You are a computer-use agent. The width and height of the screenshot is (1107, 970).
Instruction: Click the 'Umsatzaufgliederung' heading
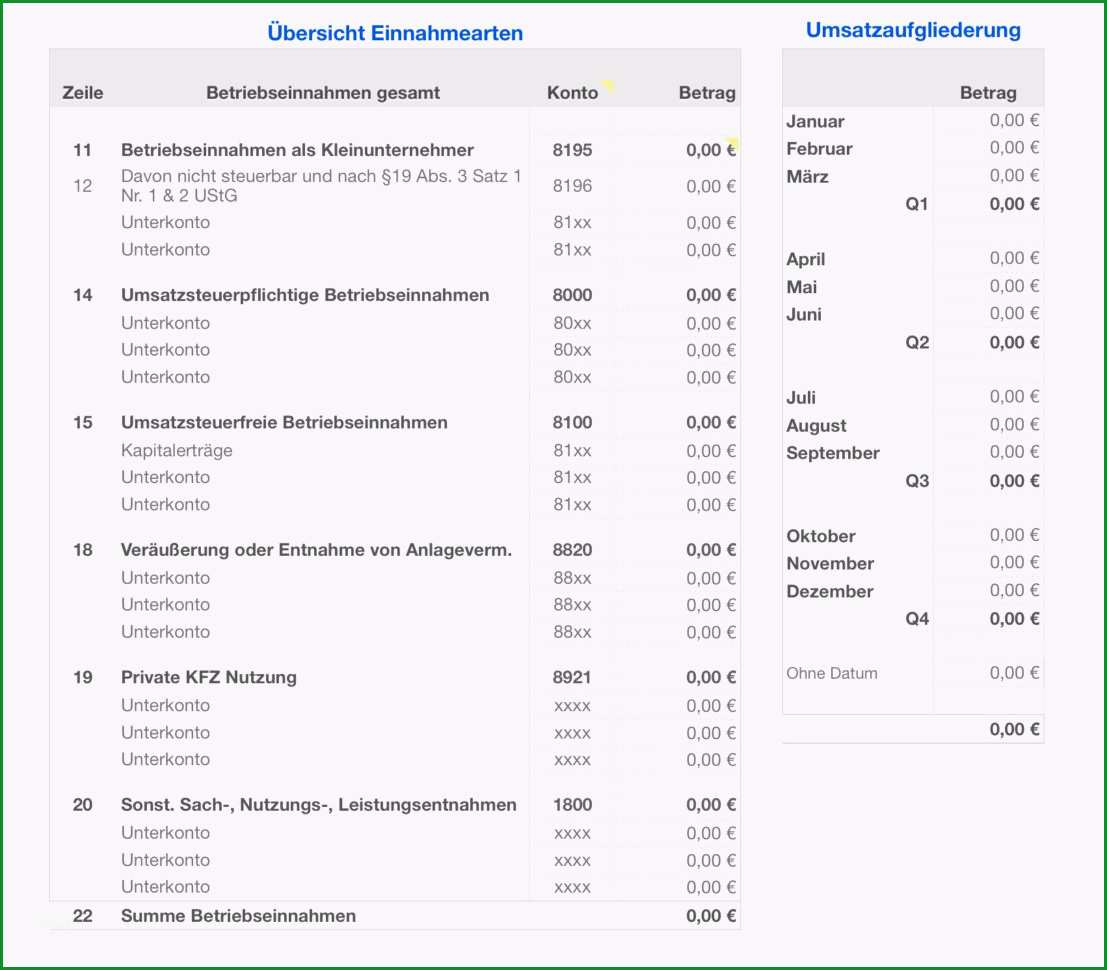pos(913,30)
